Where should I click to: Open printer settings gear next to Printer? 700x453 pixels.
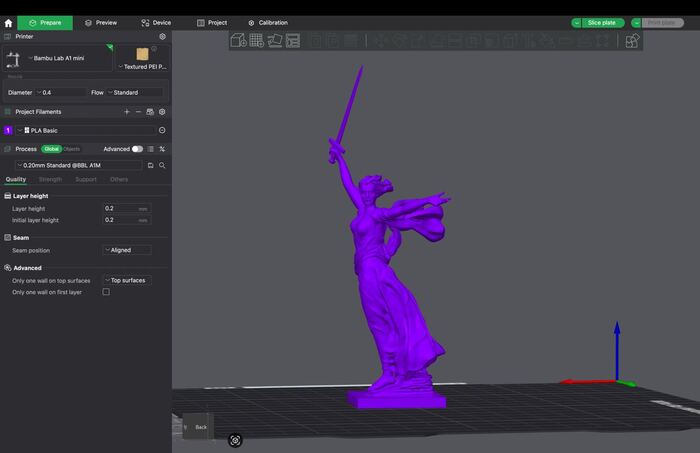162,37
